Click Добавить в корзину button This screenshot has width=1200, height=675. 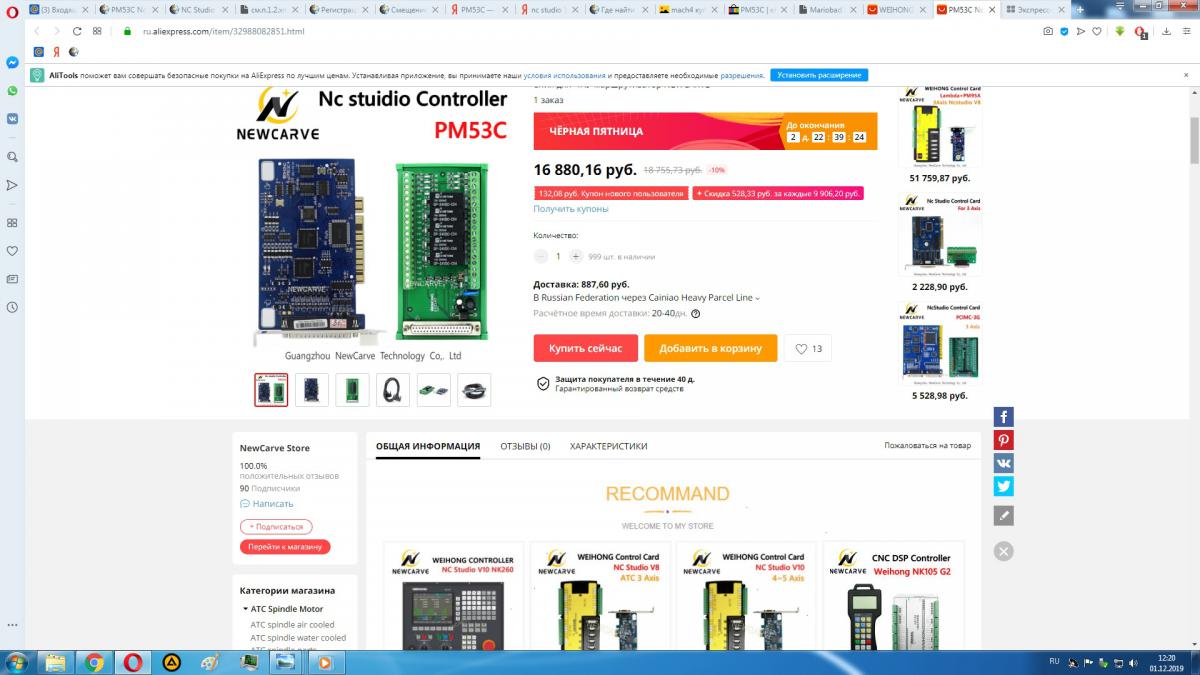pos(710,348)
